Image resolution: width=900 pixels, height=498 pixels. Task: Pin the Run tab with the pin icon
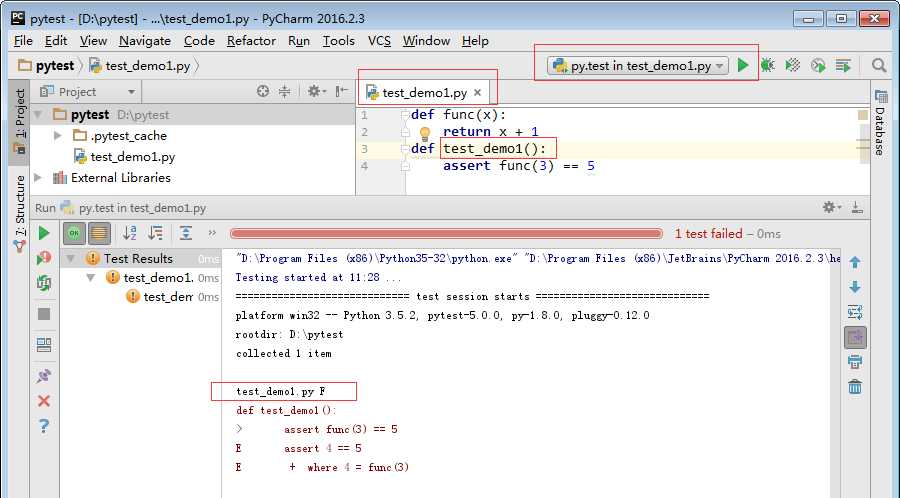pyautogui.click(x=44, y=376)
